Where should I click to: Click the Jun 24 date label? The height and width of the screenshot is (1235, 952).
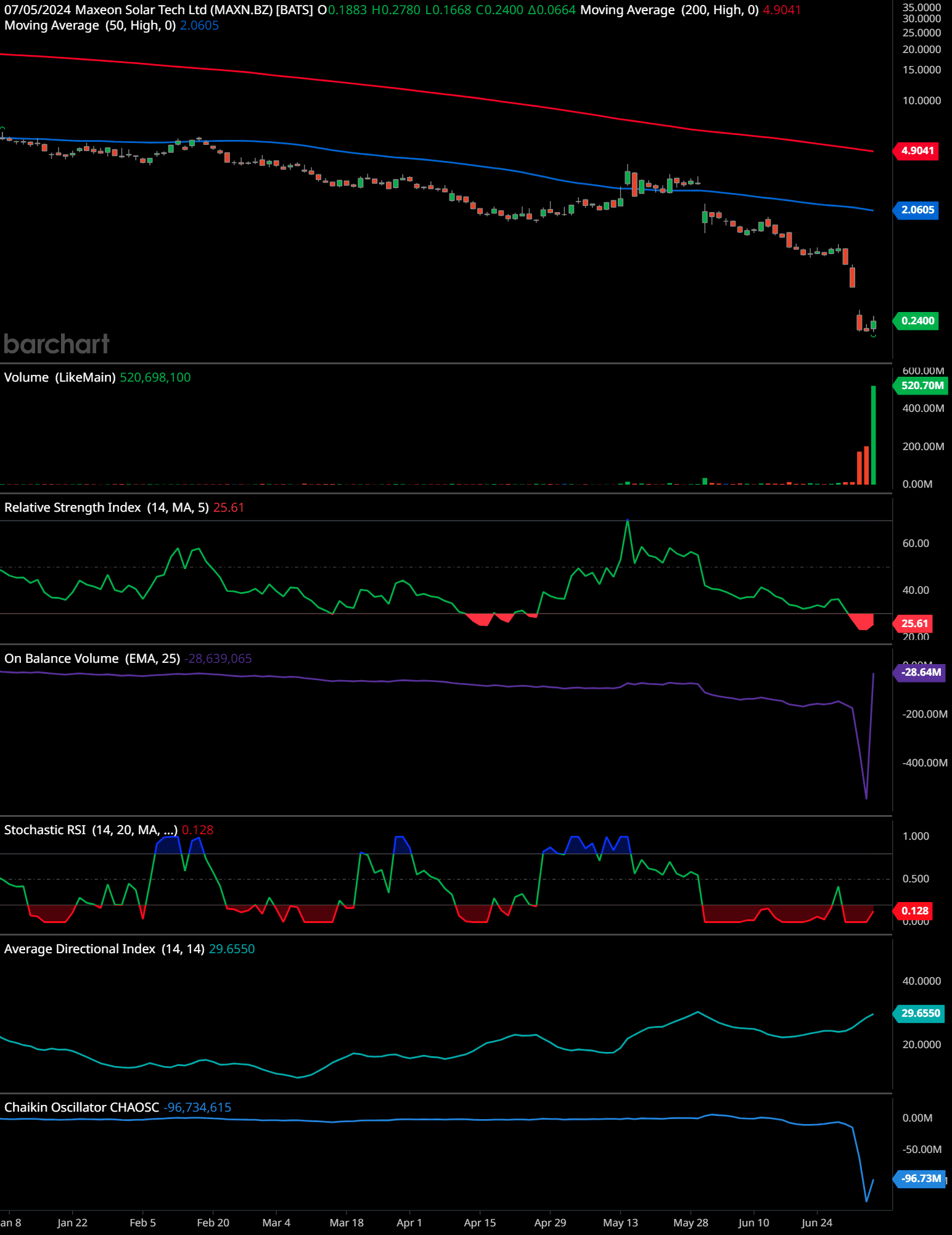point(817,1223)
